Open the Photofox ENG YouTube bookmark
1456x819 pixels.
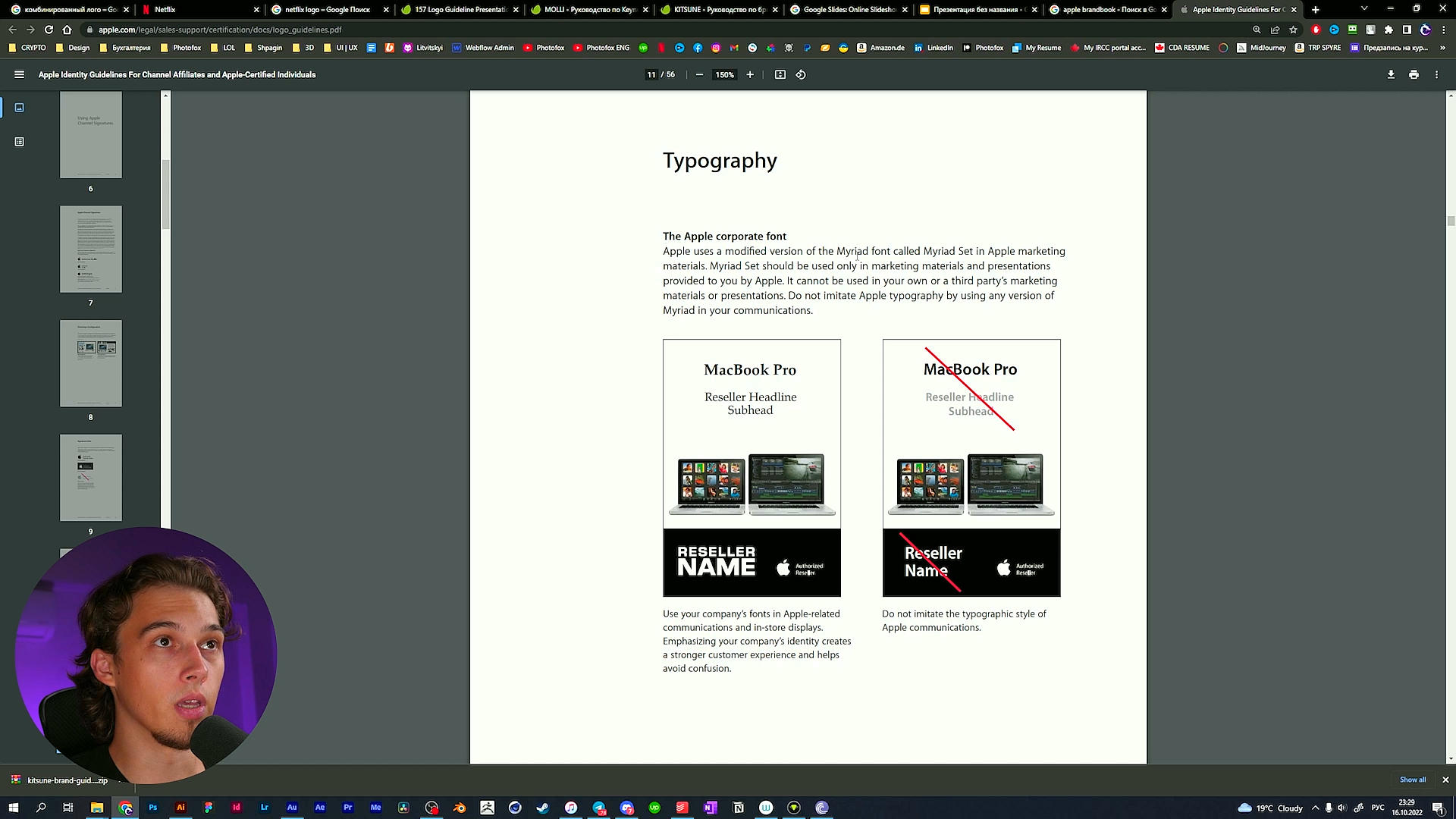[601, 48]
